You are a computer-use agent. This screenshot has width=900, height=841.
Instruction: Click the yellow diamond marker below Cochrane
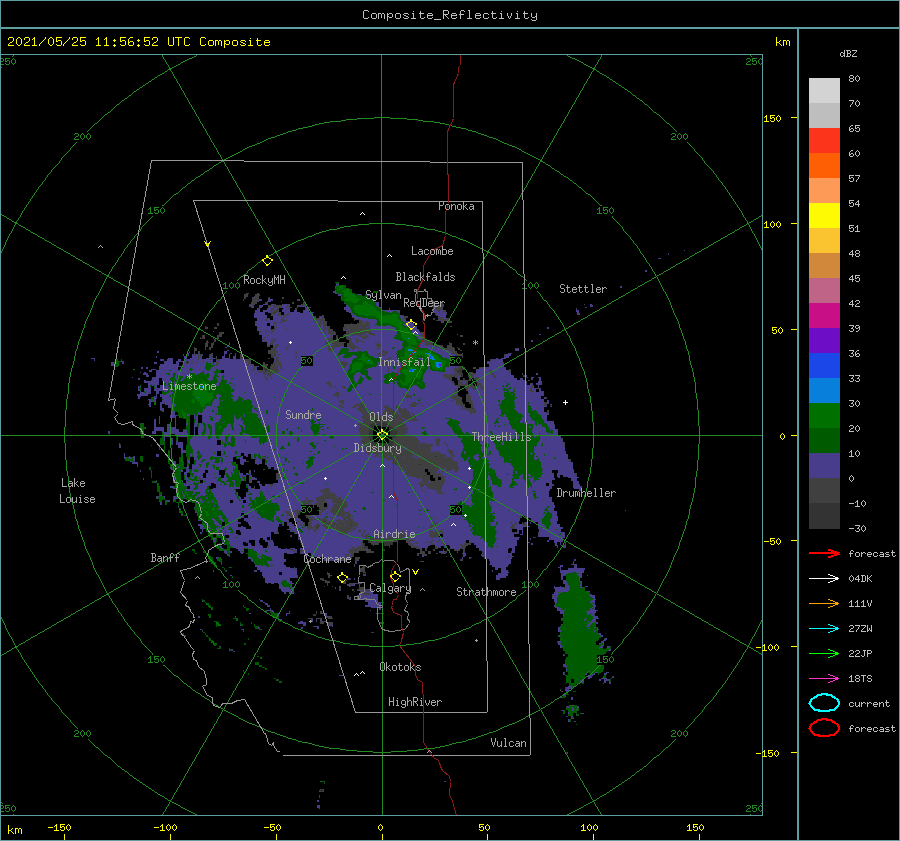(x=343, y=577)
